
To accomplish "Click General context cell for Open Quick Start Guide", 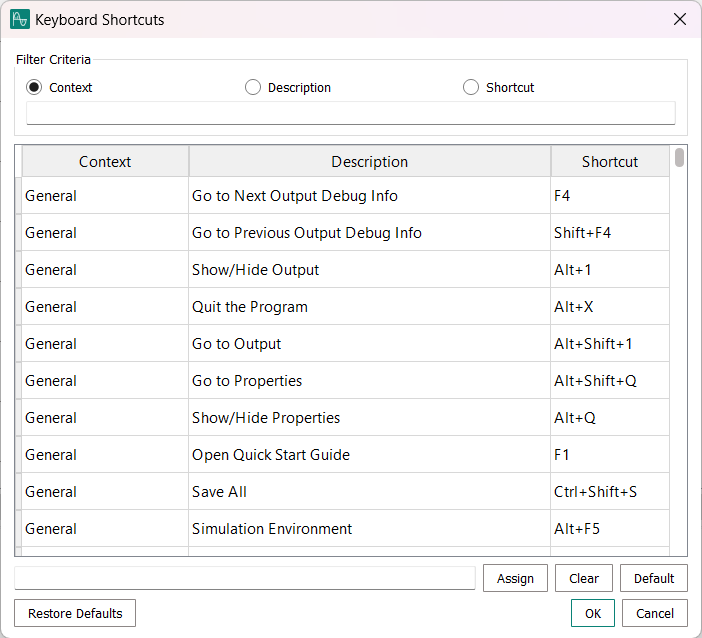I will click(105, 455).
